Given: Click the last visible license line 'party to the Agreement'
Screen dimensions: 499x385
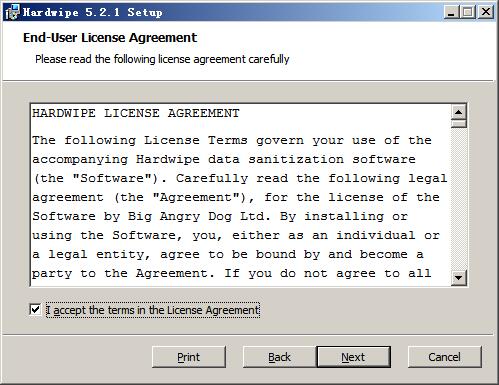Looking at the screenshot, I should 232,273.
